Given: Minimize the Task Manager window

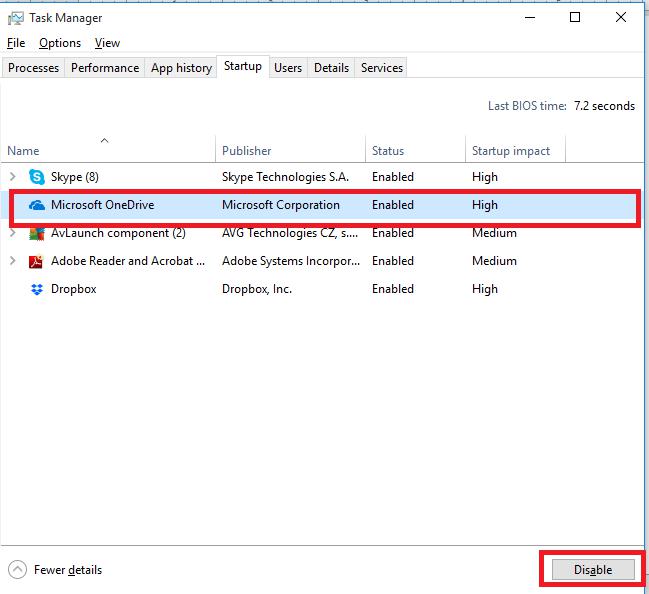Looking at the screenshot, I should click(530, 17).
